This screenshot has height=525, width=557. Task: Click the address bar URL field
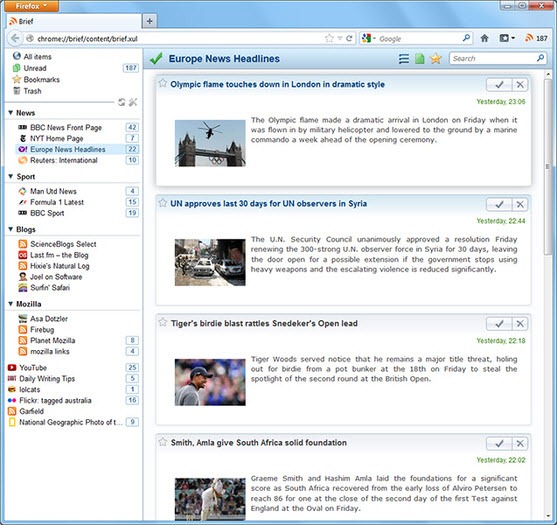[x=179, y=39]
